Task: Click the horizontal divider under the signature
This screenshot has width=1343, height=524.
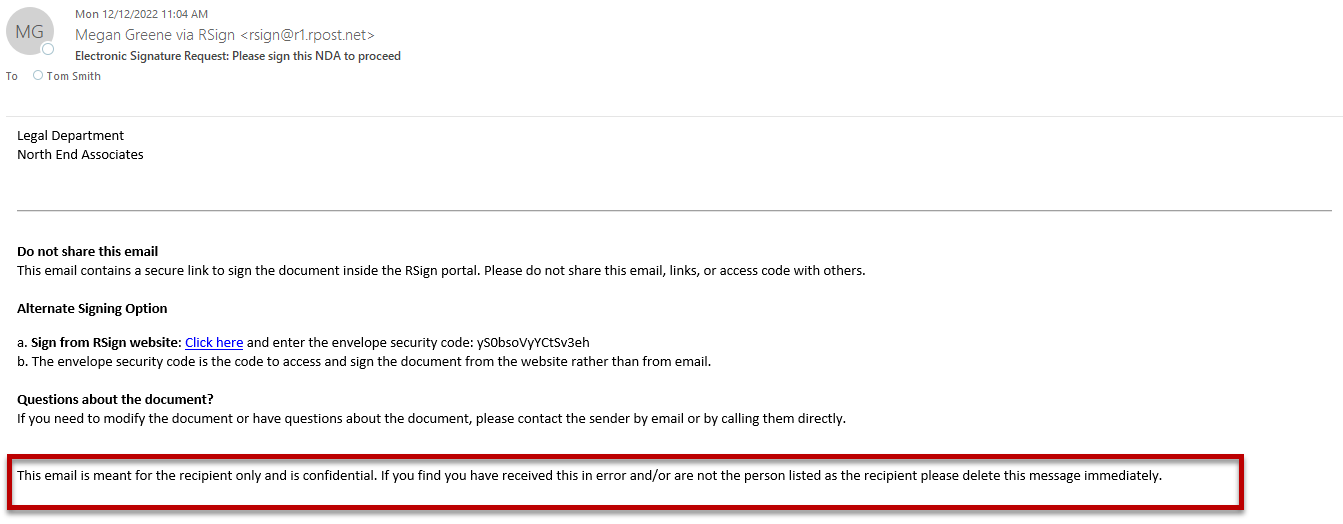Action: tap(674, 210)
